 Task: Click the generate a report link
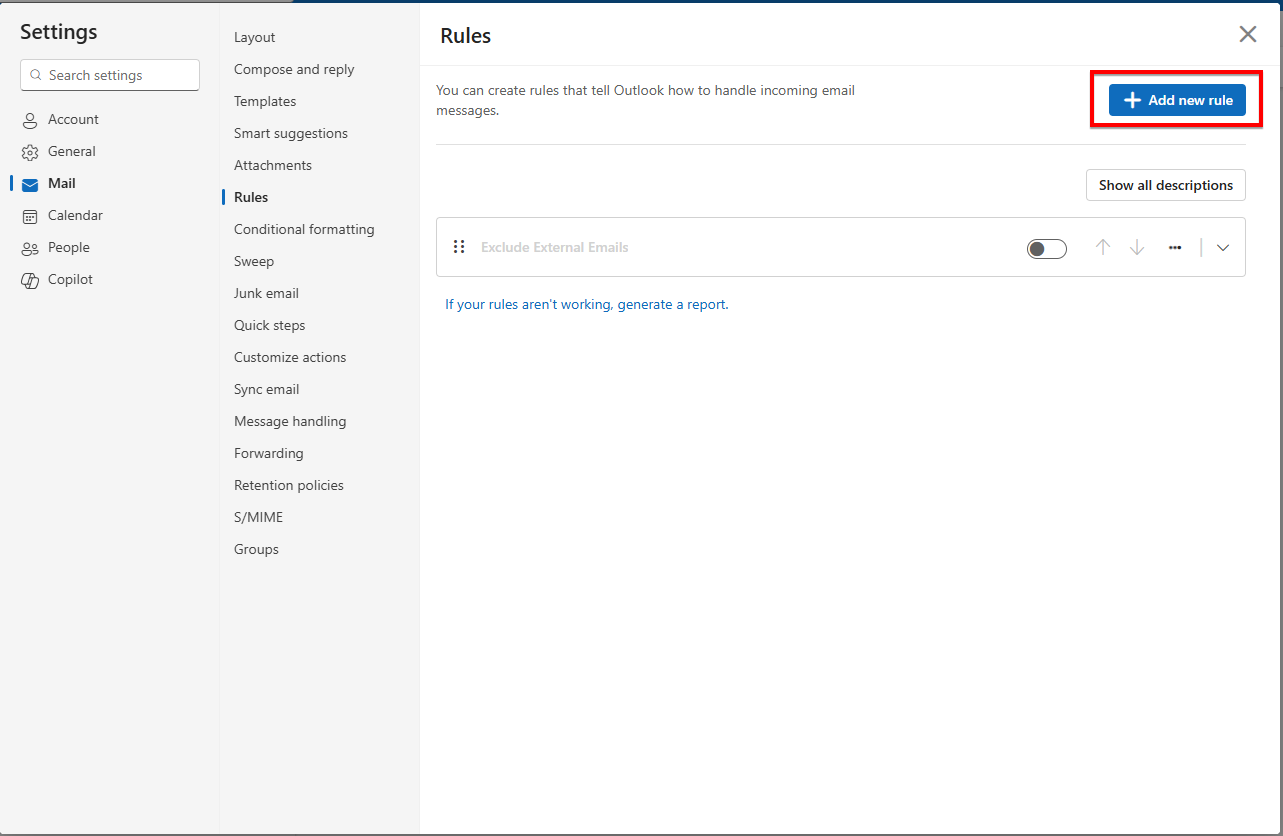coord(672,304)
